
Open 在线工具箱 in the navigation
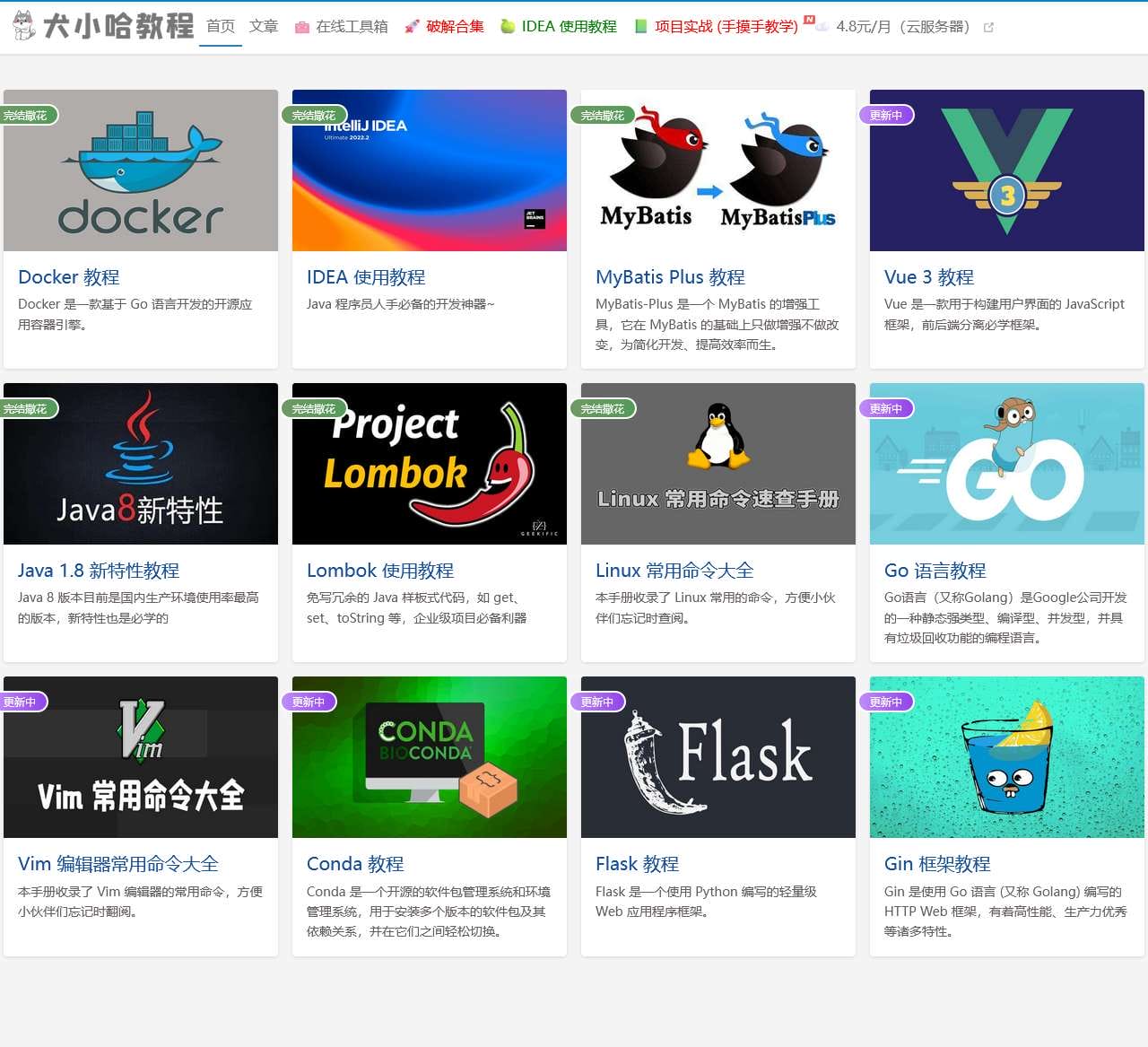click(352, 27)
